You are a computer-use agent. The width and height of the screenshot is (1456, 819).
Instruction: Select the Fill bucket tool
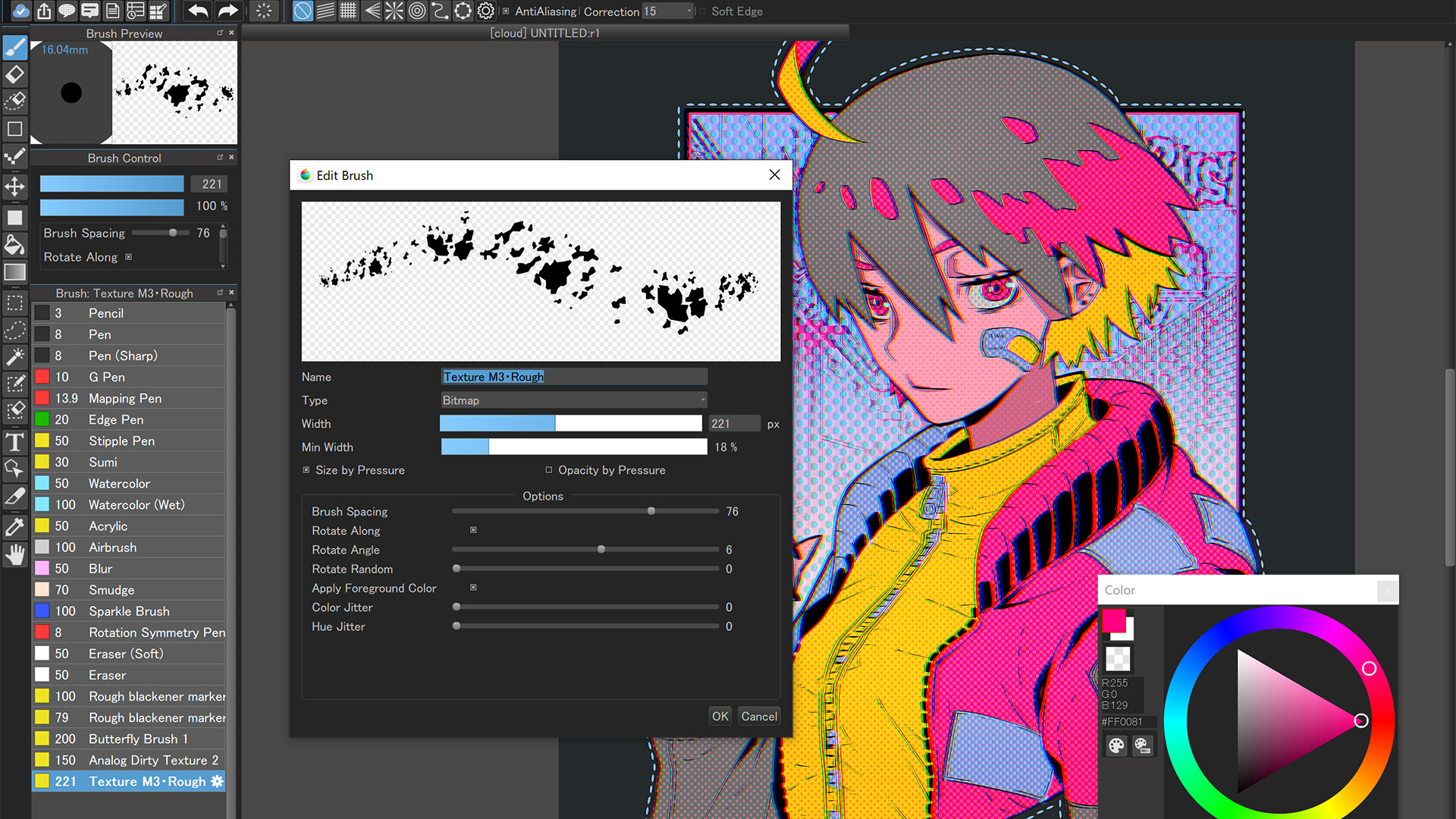15,245
